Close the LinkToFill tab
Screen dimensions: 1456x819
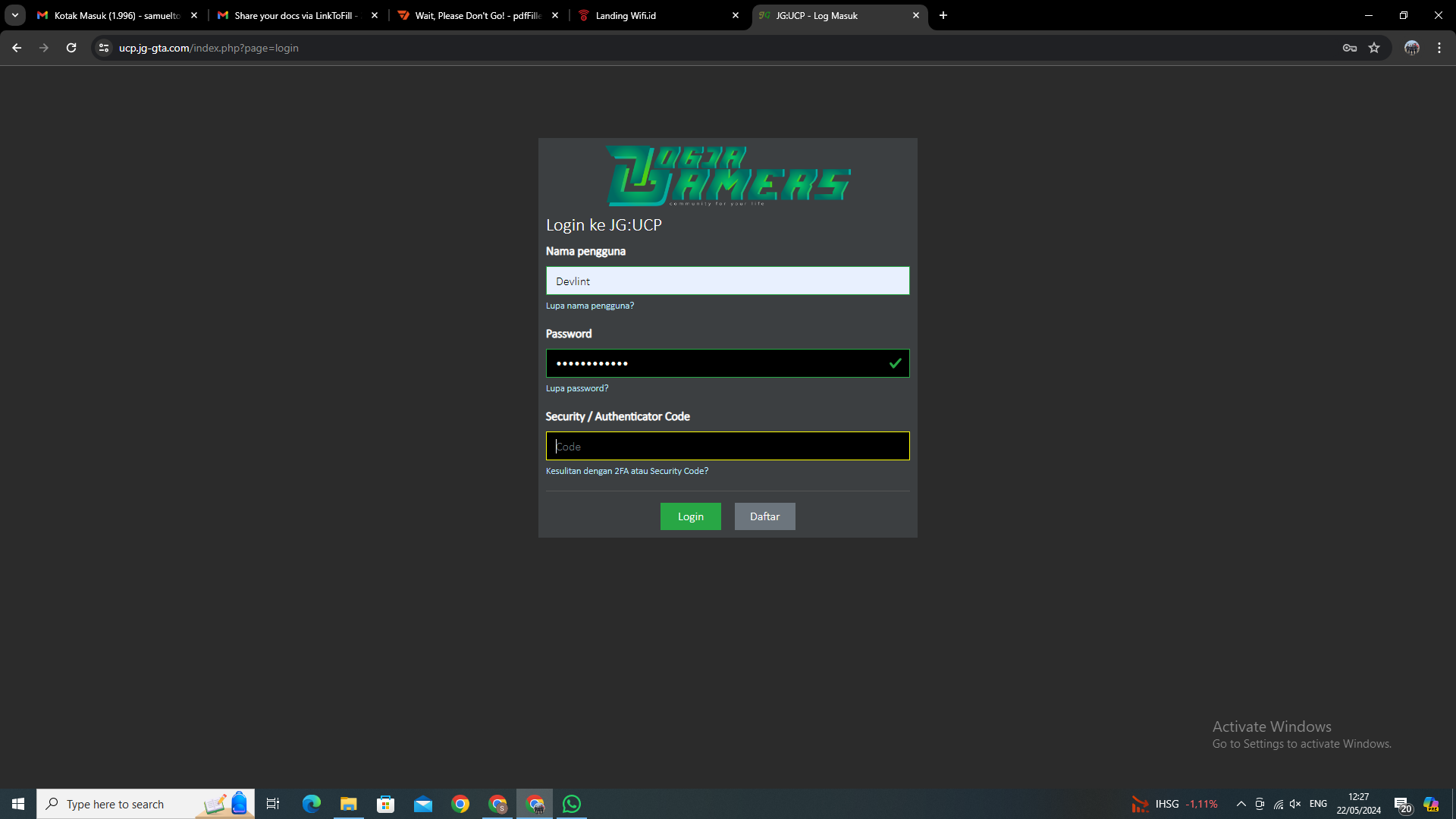[x=375, y=15]
